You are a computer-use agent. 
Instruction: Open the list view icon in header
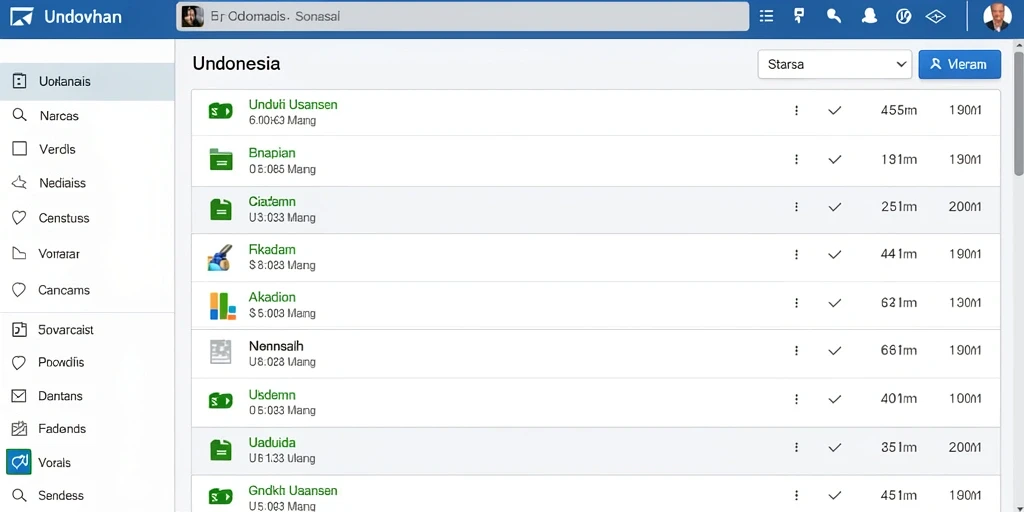click(x=767, y=16)
